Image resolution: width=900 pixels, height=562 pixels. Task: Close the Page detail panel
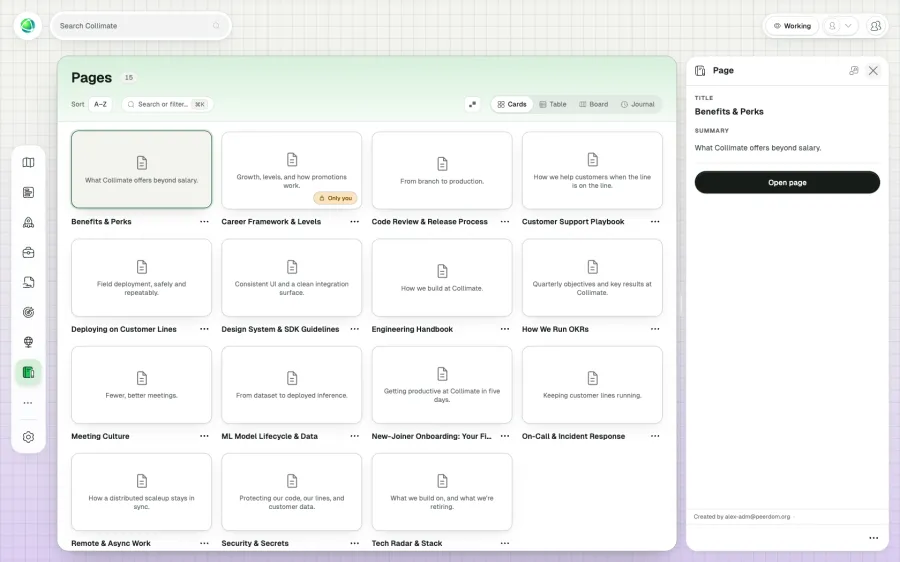pyautogui.click(x=873, y=71)
